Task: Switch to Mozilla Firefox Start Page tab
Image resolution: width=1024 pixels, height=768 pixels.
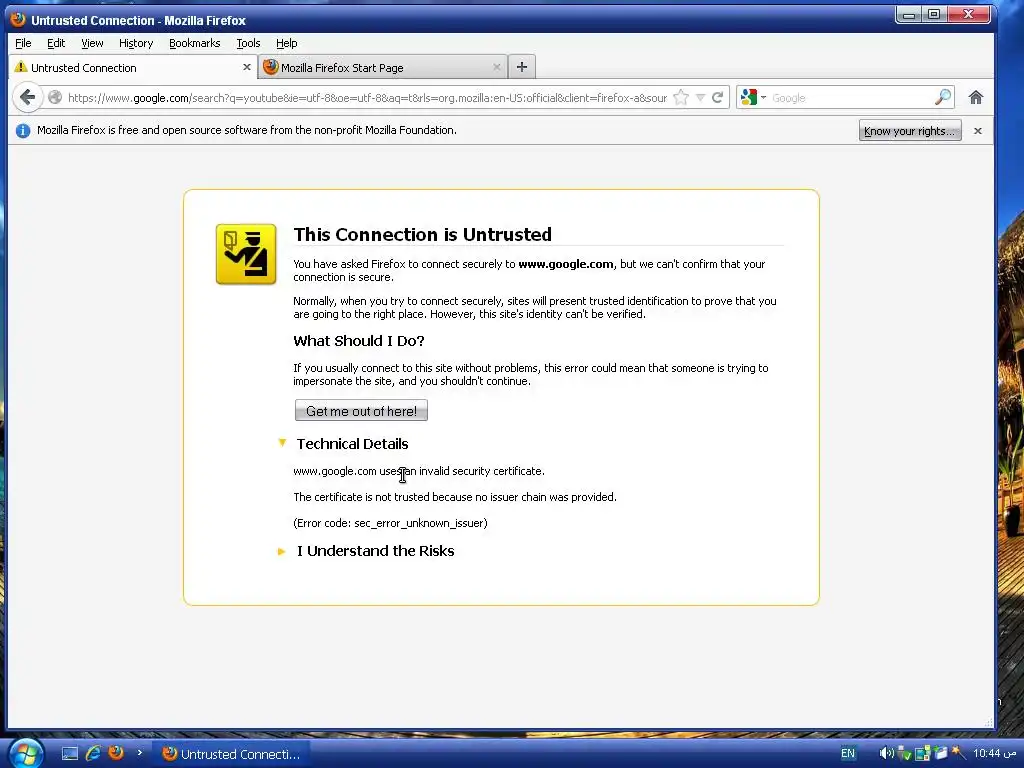Action: pos(383,67)
